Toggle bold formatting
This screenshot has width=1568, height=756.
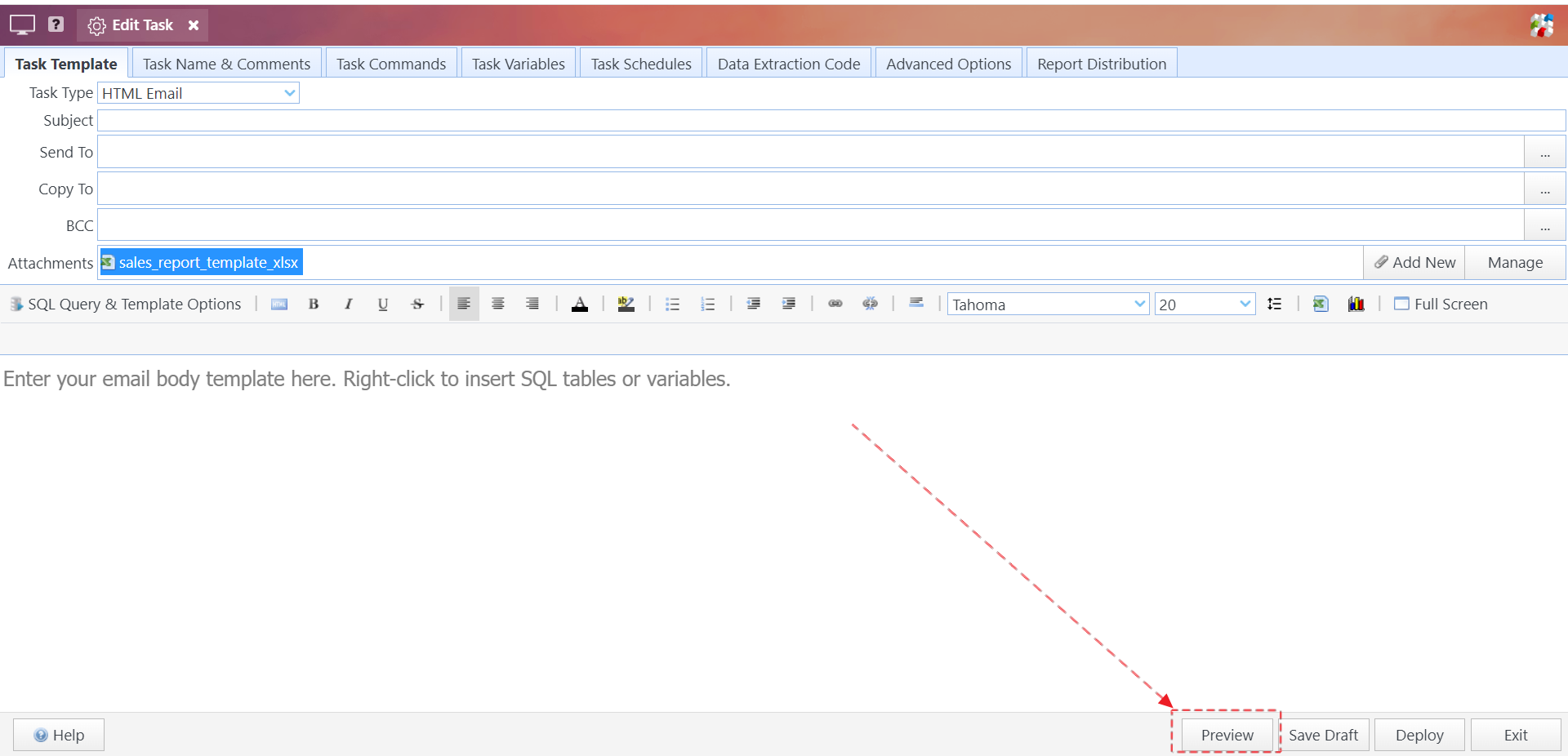pyautogui.click(x=314, y=304)
